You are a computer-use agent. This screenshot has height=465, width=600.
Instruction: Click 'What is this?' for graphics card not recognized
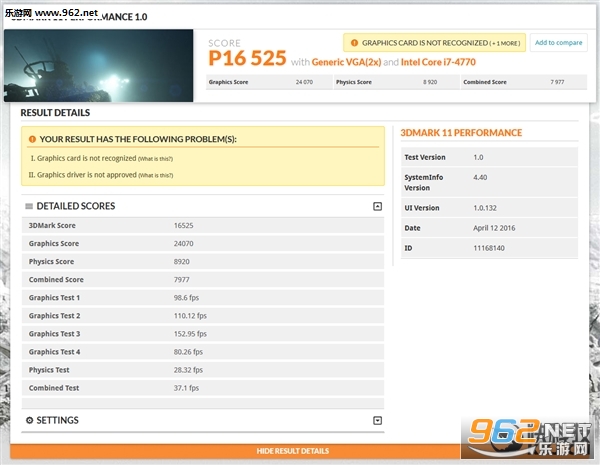(x=155, y=159)
